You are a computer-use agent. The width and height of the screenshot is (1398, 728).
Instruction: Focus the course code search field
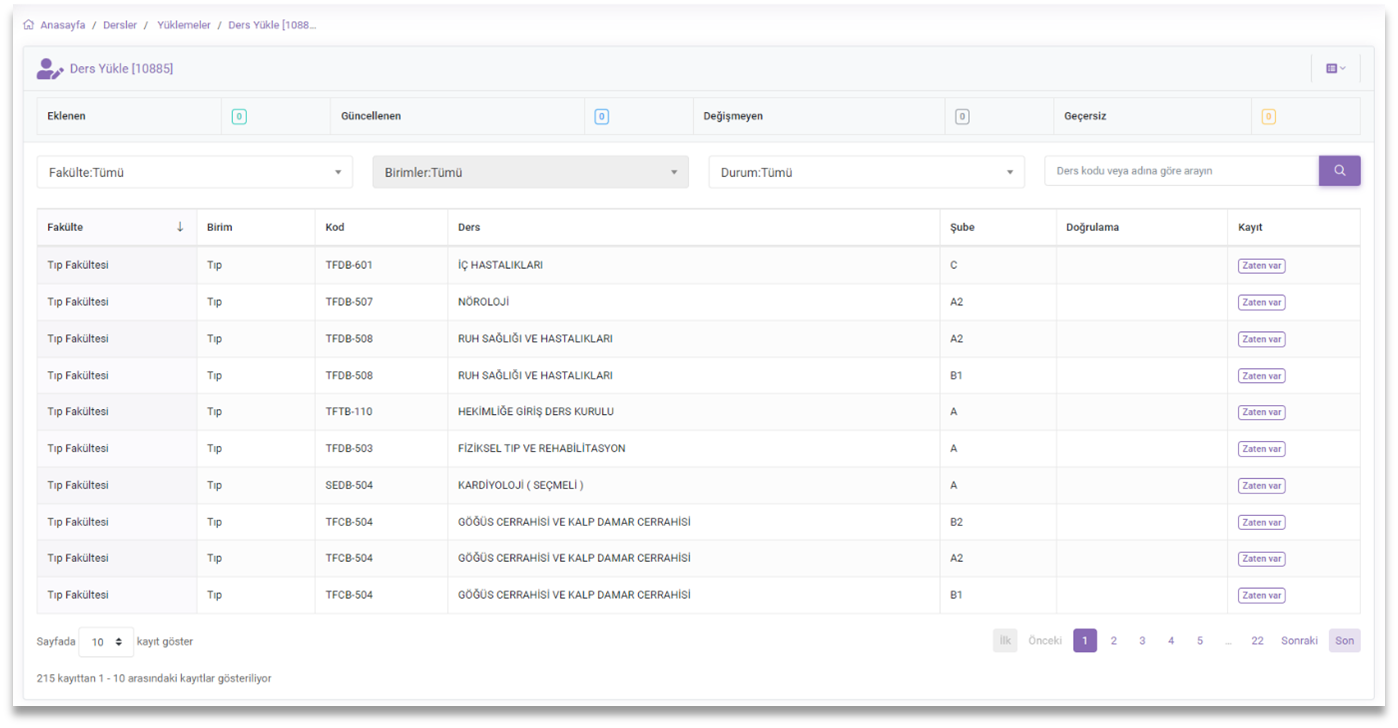pyautogui.click(x=1181, y=171)
